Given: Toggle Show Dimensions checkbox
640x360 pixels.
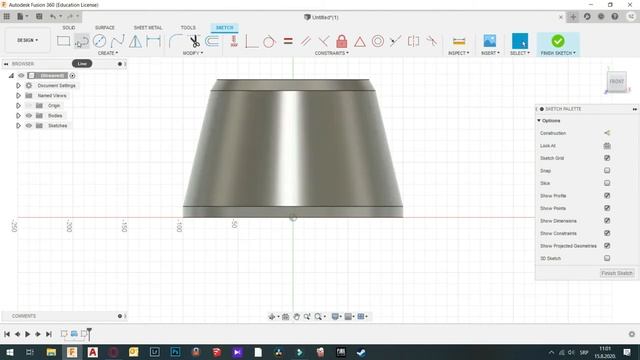Looking at the screenshot, I should (607, 221).
